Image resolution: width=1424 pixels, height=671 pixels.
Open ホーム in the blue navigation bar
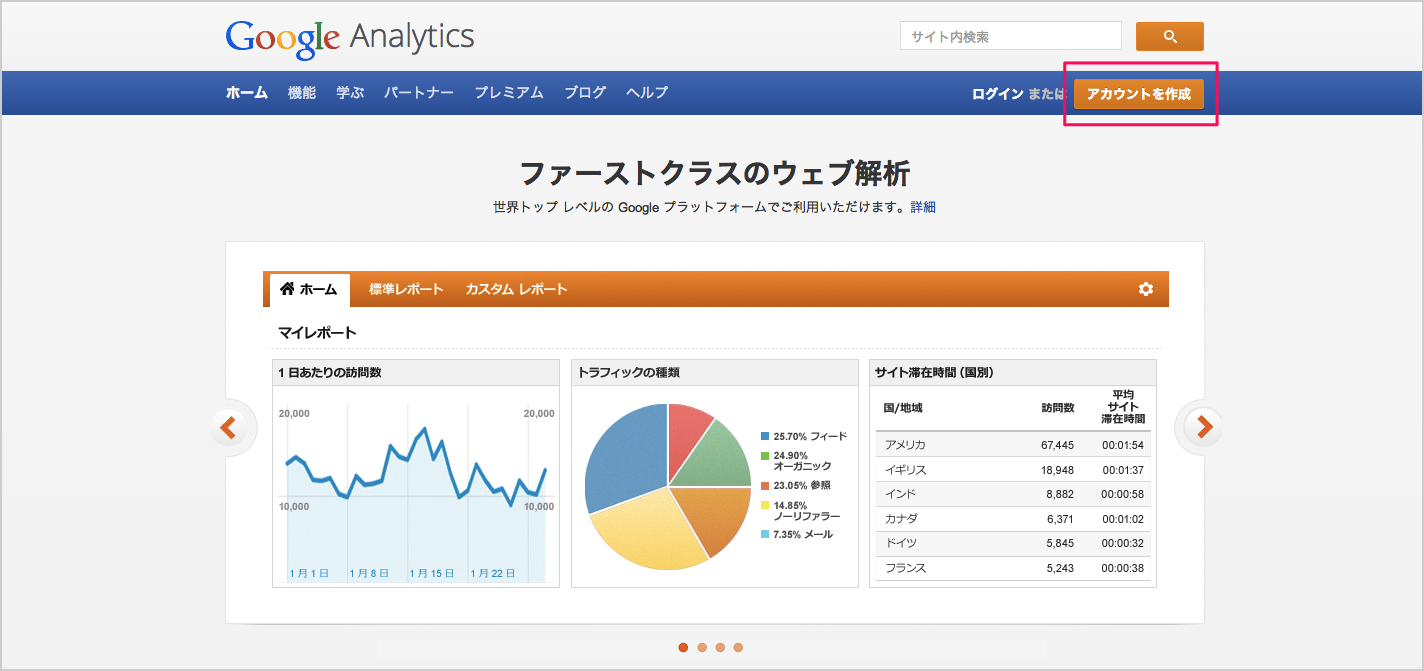[247, 93]
